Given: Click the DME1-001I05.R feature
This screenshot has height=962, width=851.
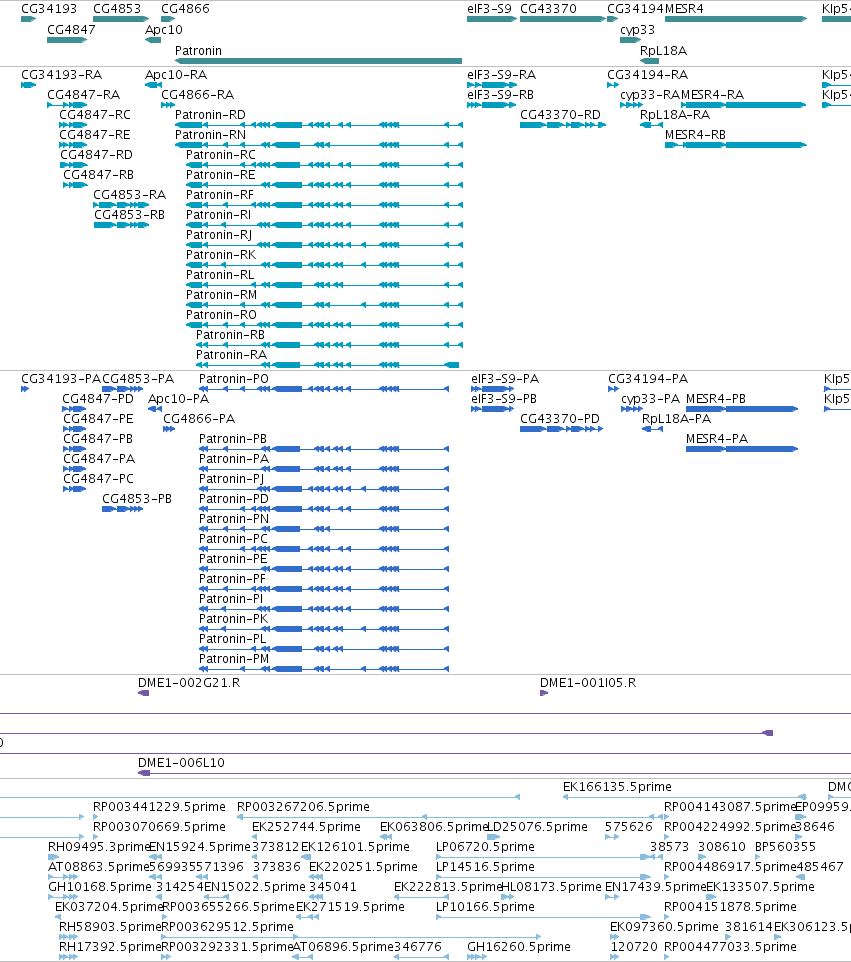Looking at the screenshot, I should (544, 693).
